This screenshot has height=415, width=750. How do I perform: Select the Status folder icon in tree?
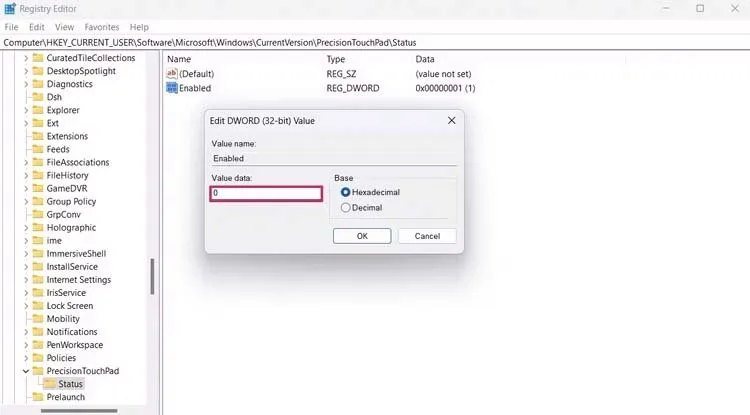coord(49,384)
